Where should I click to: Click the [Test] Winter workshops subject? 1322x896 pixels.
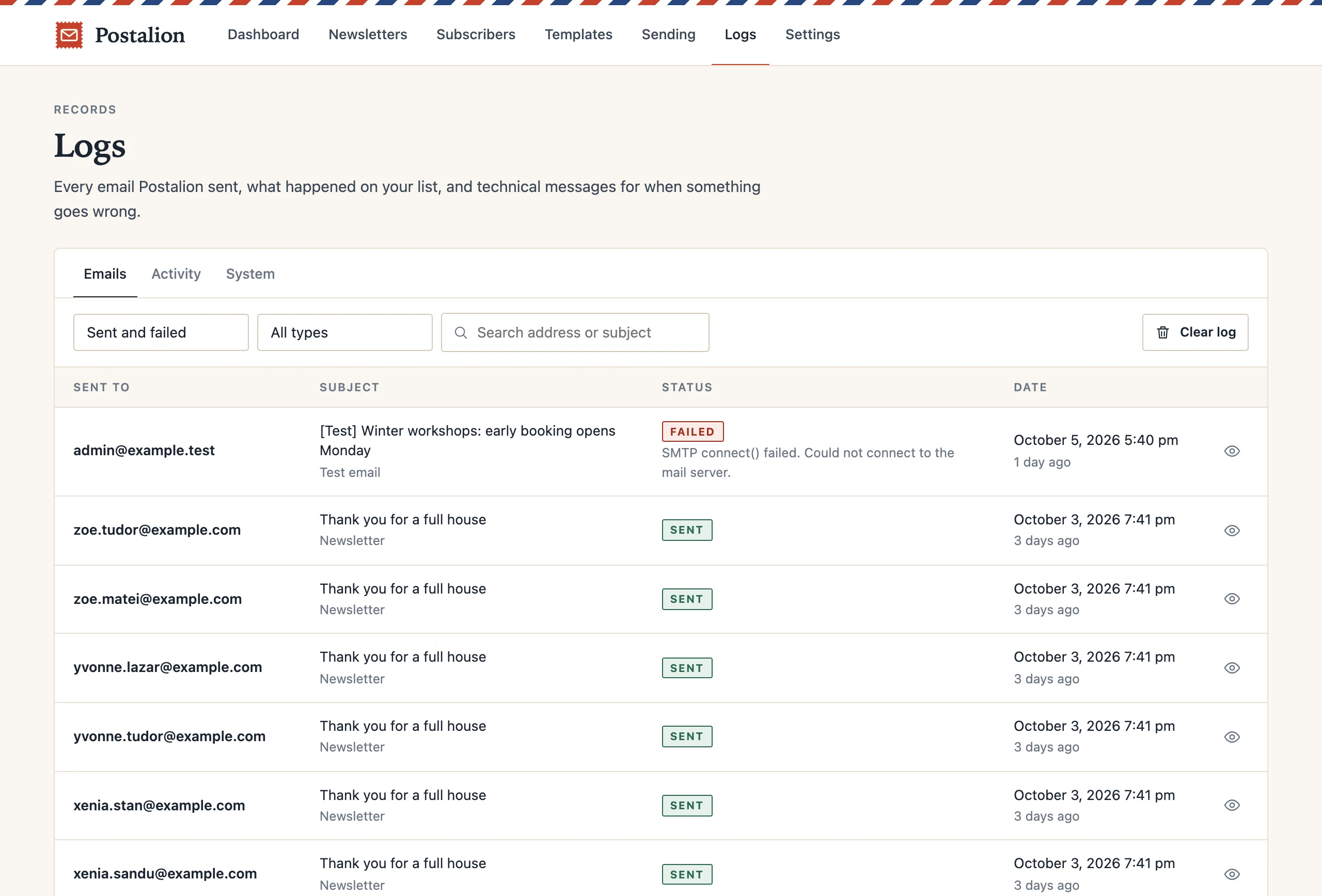click(467, 441)
